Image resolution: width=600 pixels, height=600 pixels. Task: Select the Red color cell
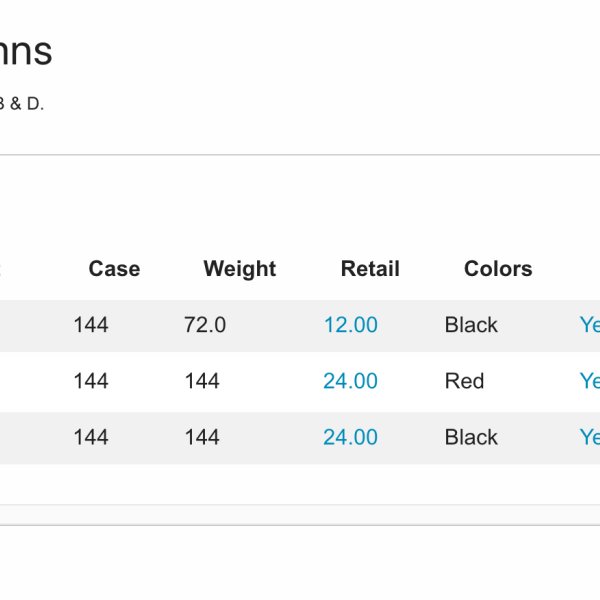(x=464, y=381)
